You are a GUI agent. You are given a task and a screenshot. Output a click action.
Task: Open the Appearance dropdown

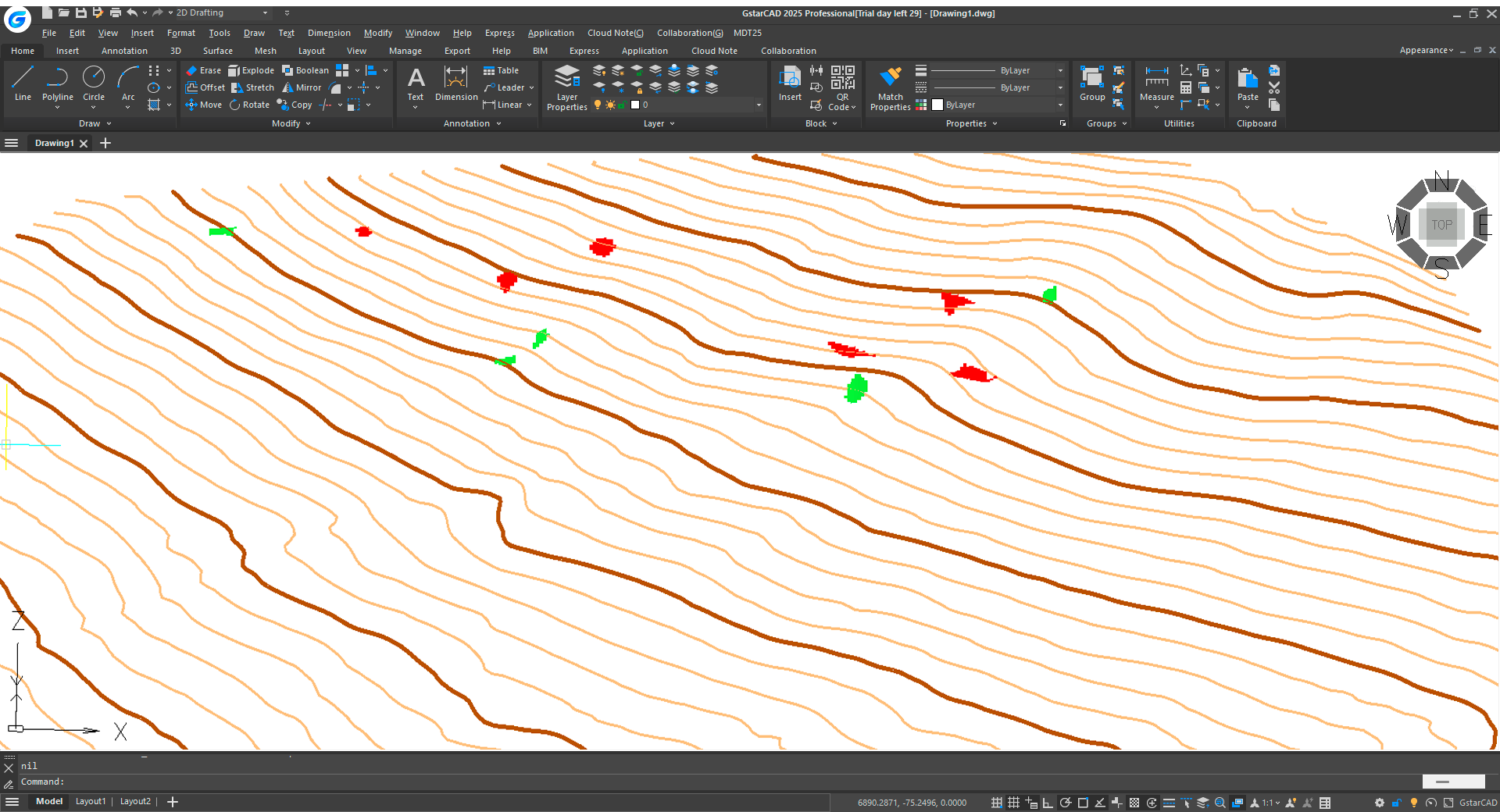tap(1427, 50)
